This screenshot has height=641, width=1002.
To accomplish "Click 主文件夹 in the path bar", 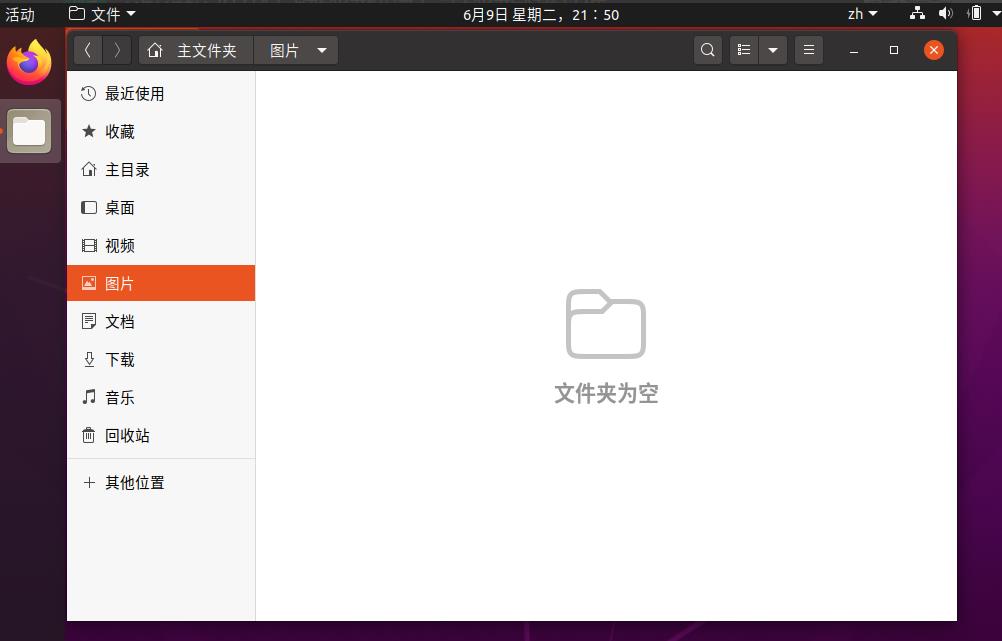I will (195, 50).
